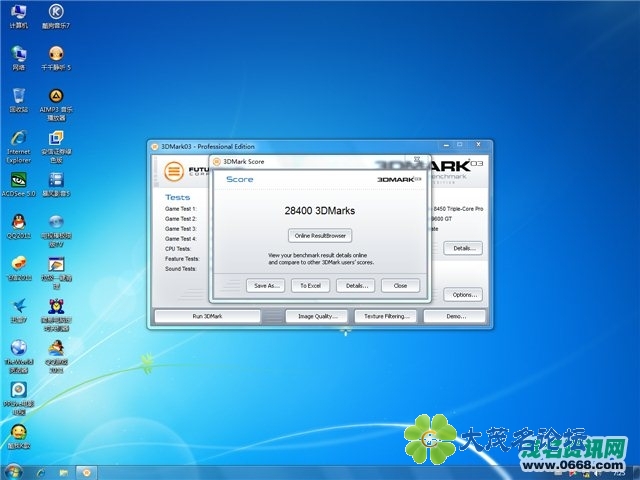
Task: Click the Game Test 3 label
Action: click(181, 229)
